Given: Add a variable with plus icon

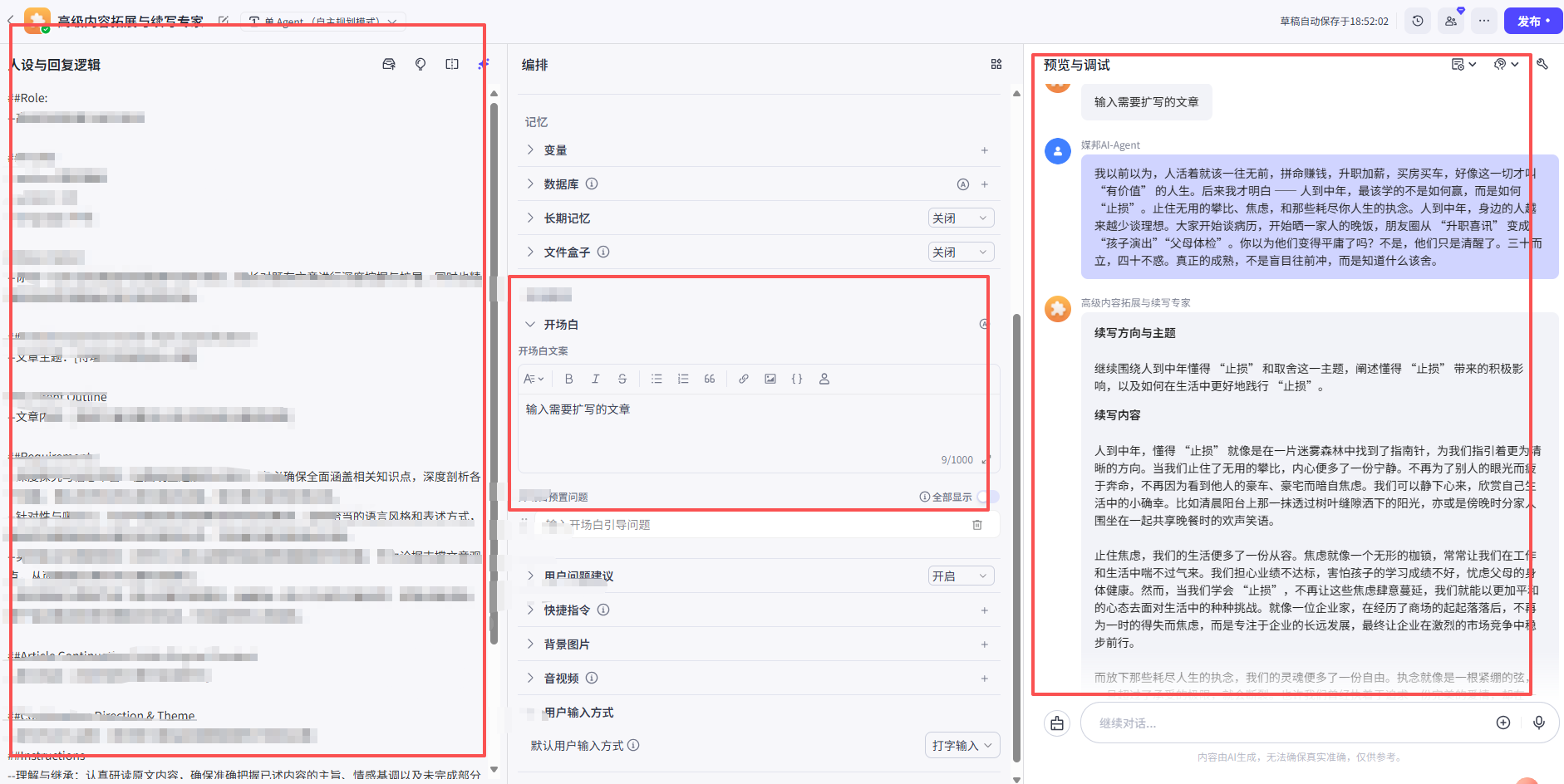Looking at the screenshot, I should 985,150.
